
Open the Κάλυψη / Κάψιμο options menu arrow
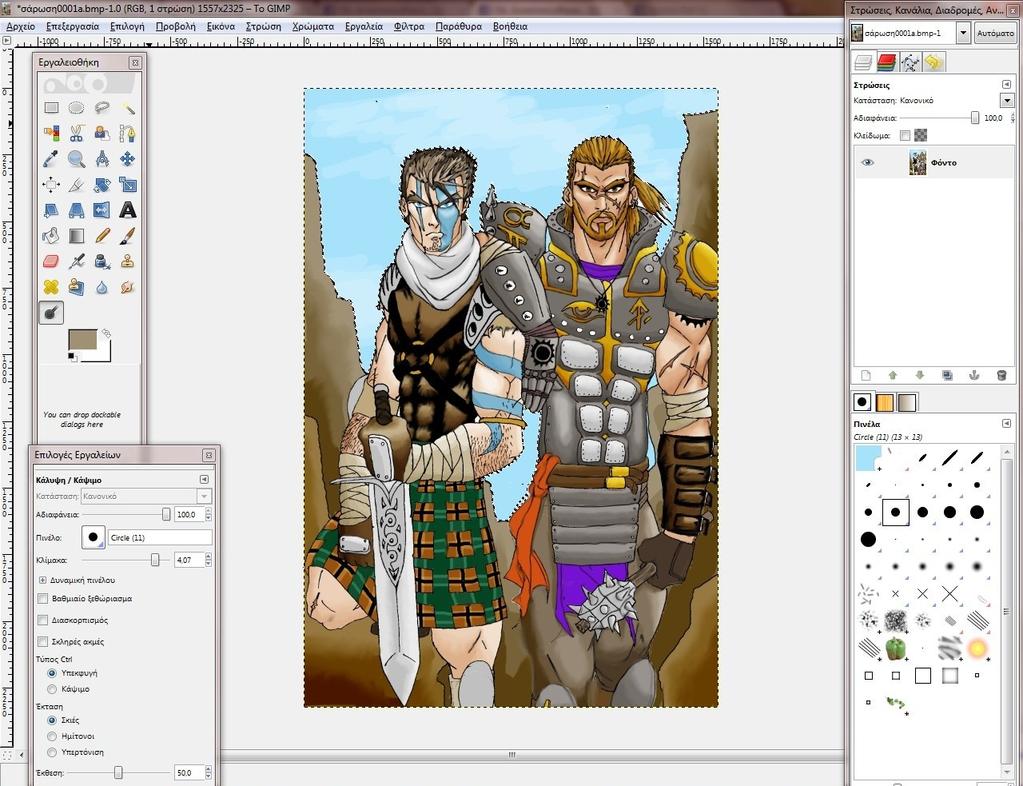(204, 479)
